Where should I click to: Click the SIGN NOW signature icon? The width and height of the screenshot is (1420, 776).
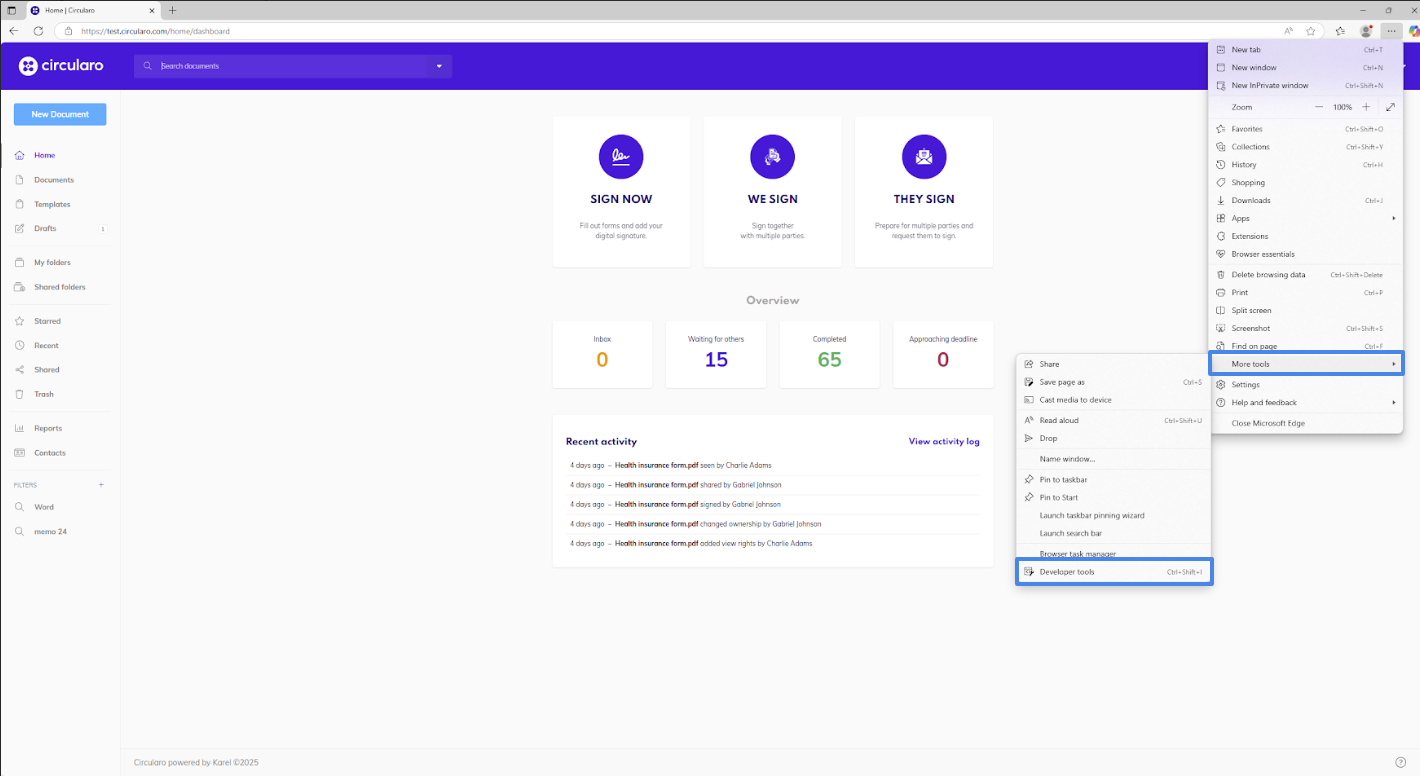[x=621, y=156]
